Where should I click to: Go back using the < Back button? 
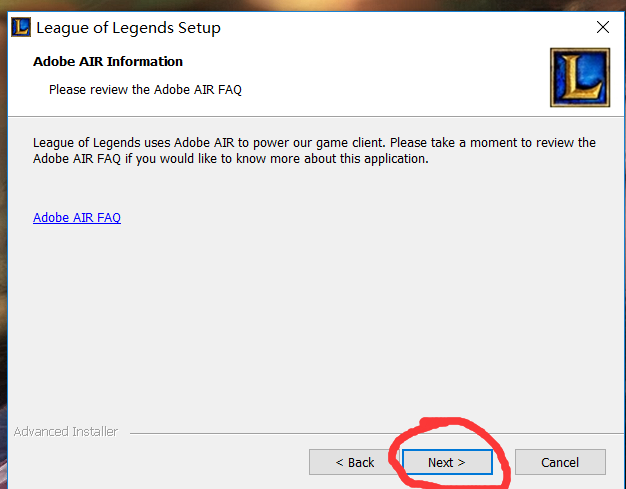click(355, 462)
